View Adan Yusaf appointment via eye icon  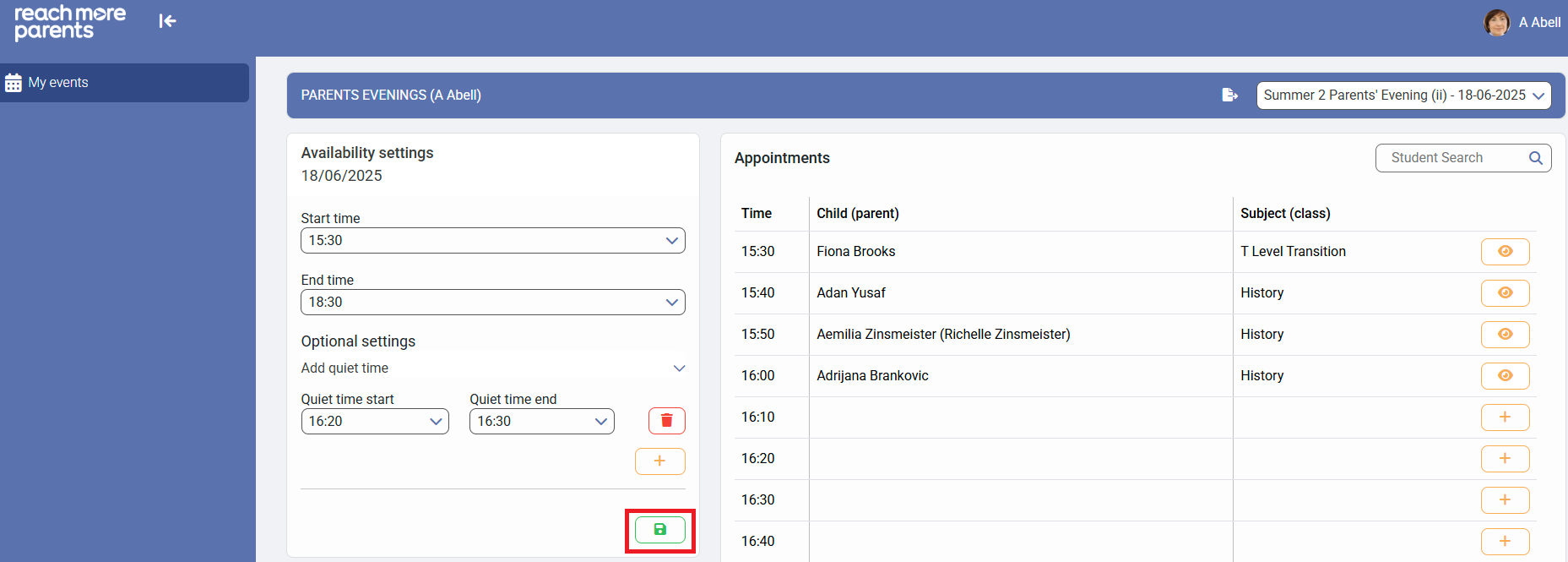1505,293
